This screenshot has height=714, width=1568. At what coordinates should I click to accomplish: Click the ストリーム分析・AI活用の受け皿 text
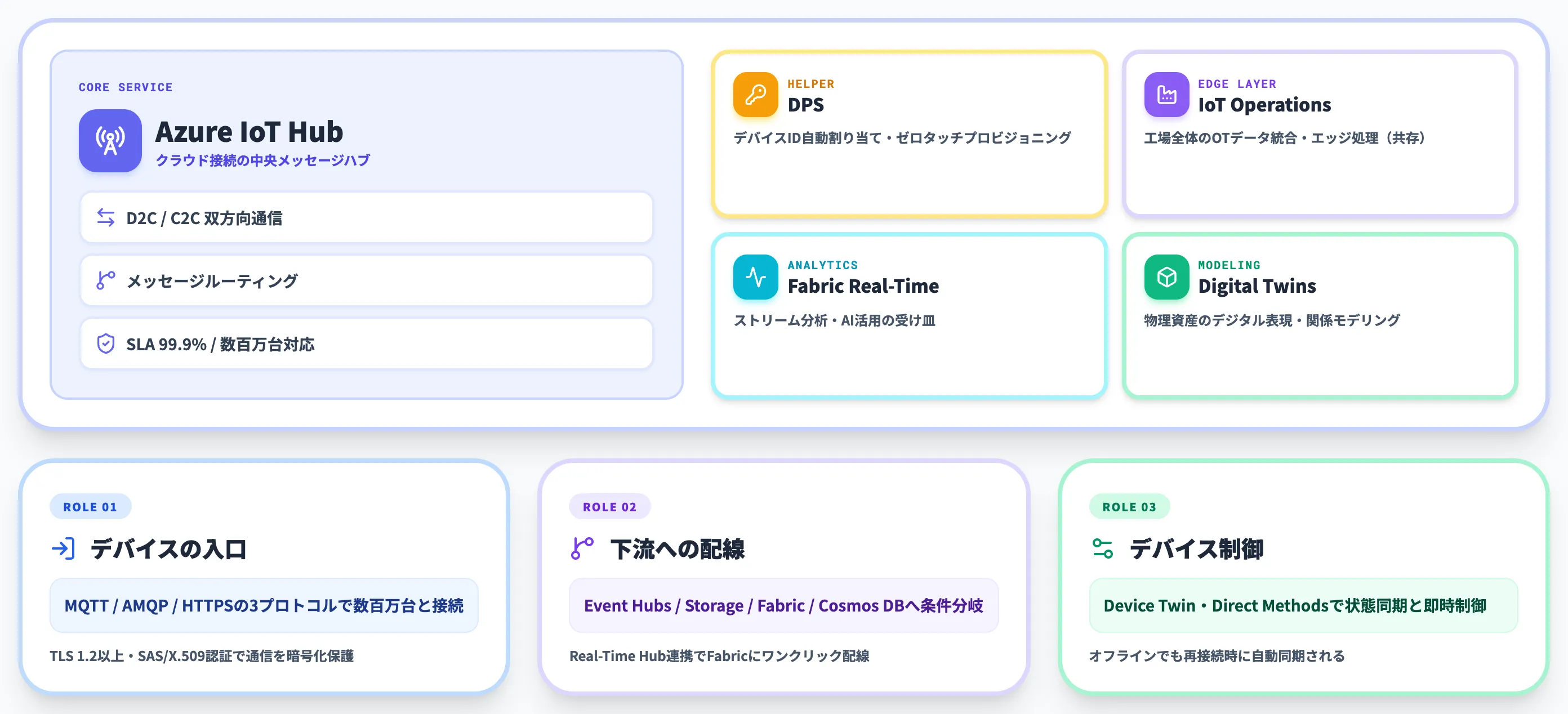[834, 320]
